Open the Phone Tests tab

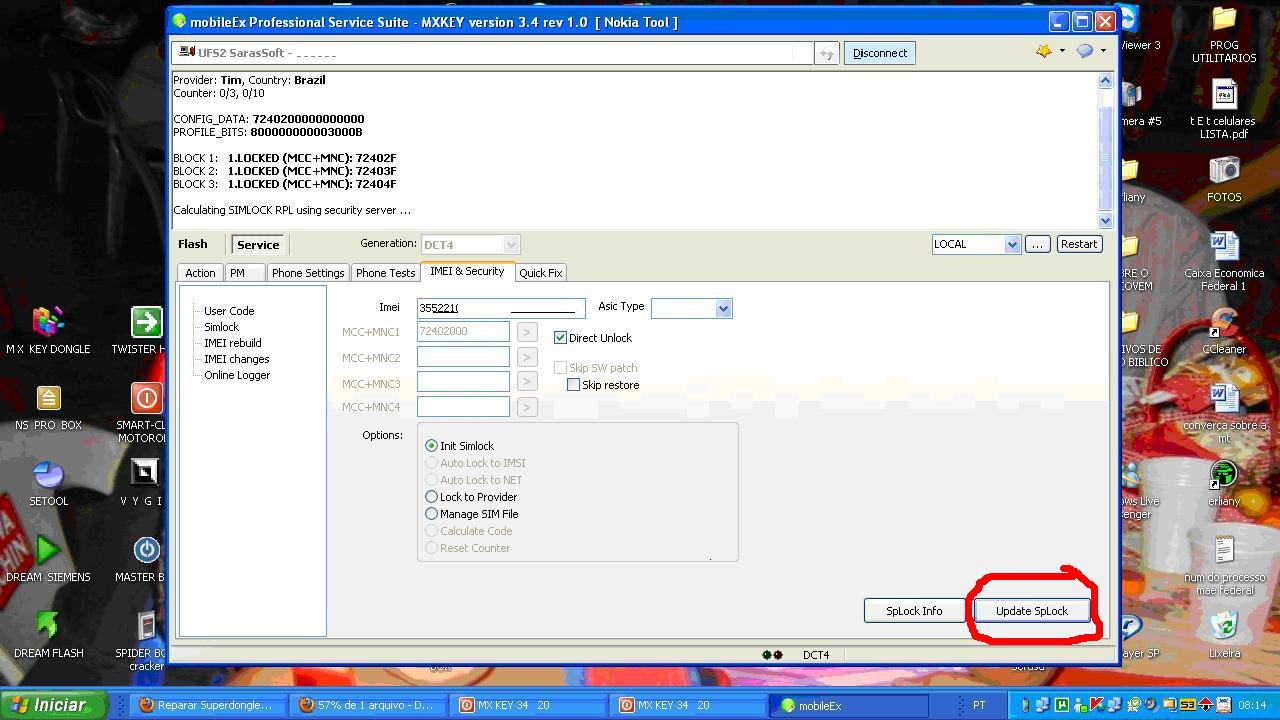(385, 273)
